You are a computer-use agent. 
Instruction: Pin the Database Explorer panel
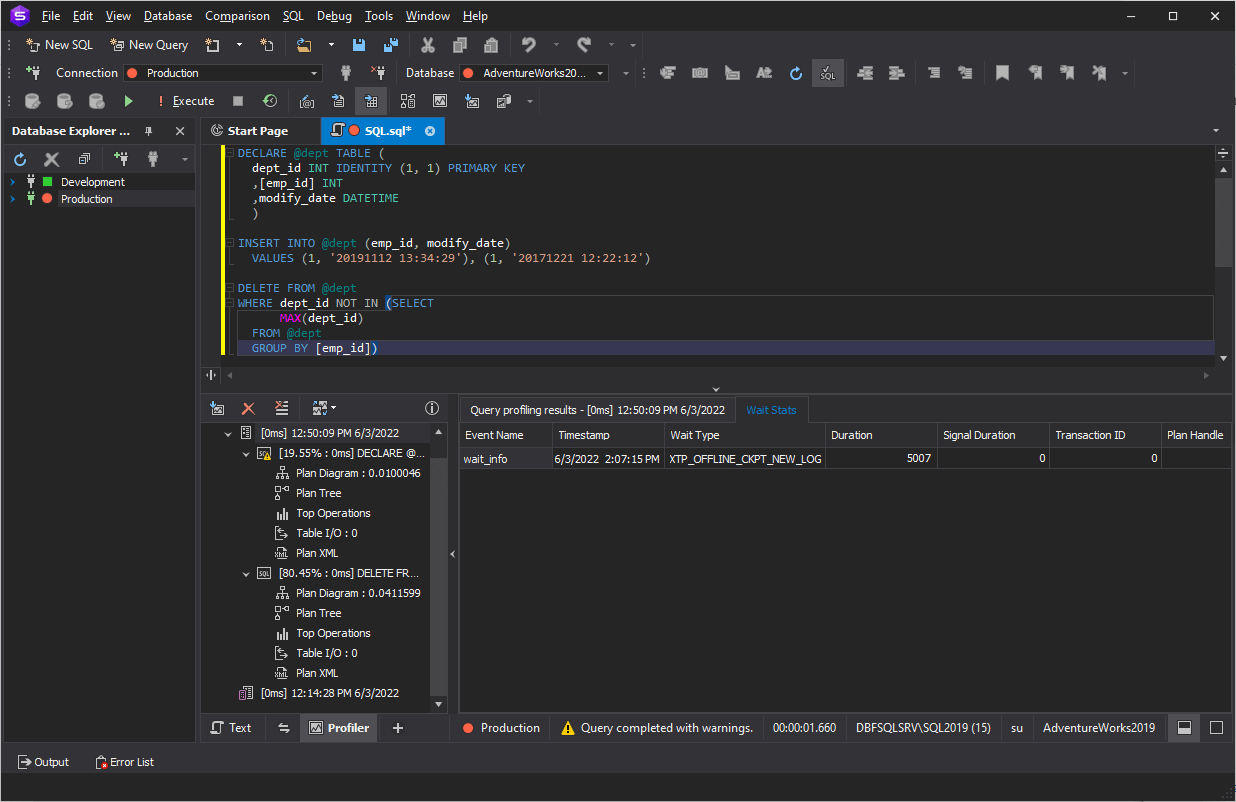point(148,130)
